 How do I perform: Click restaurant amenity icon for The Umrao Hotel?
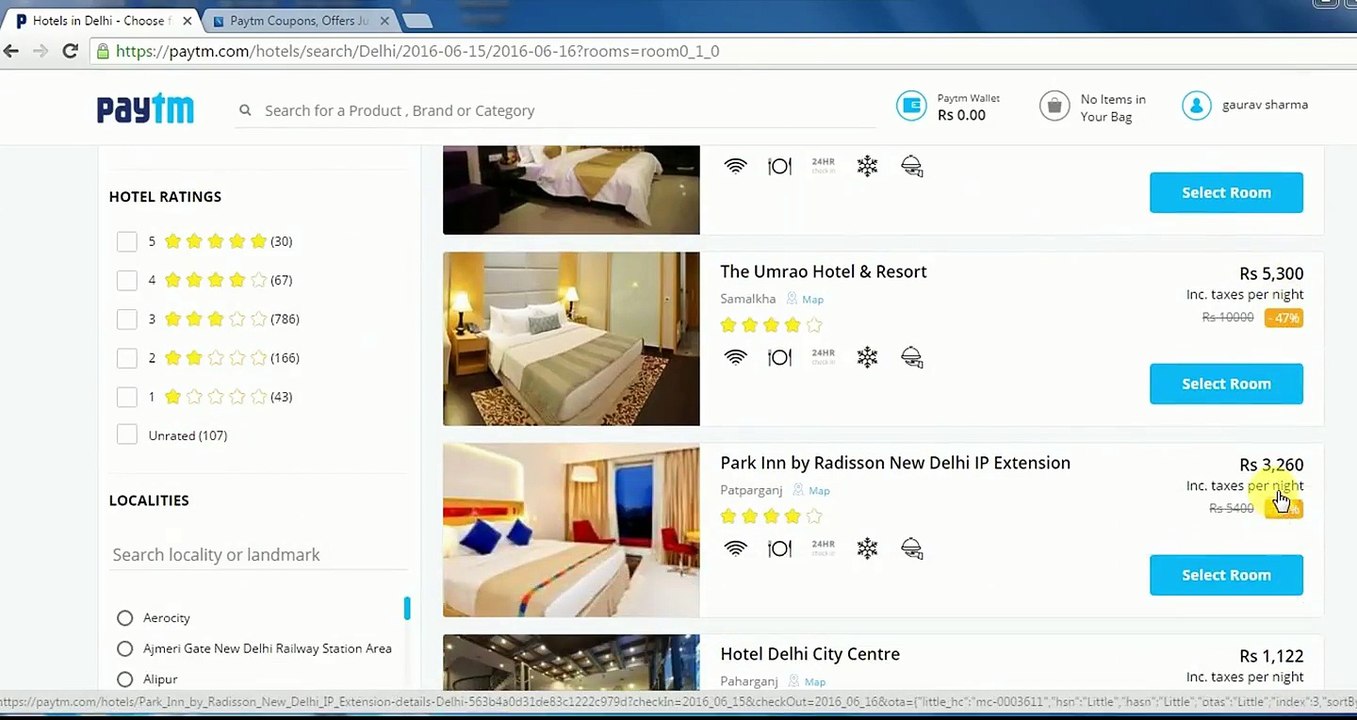780,357
